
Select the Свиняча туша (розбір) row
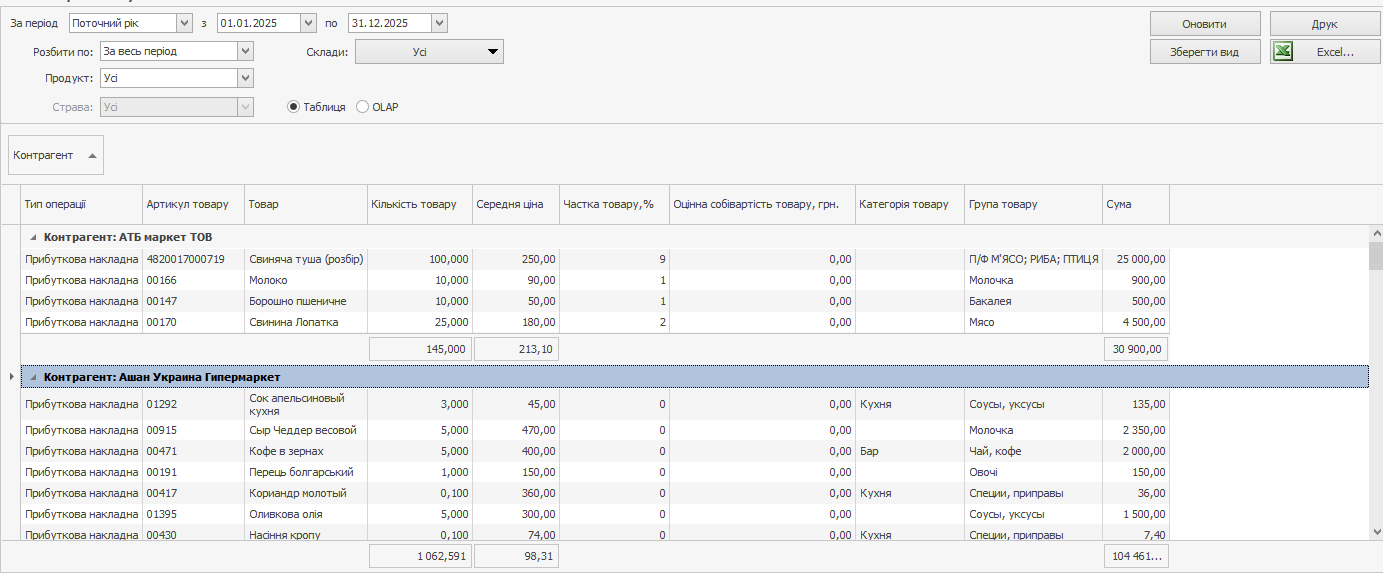click(305, 259)
